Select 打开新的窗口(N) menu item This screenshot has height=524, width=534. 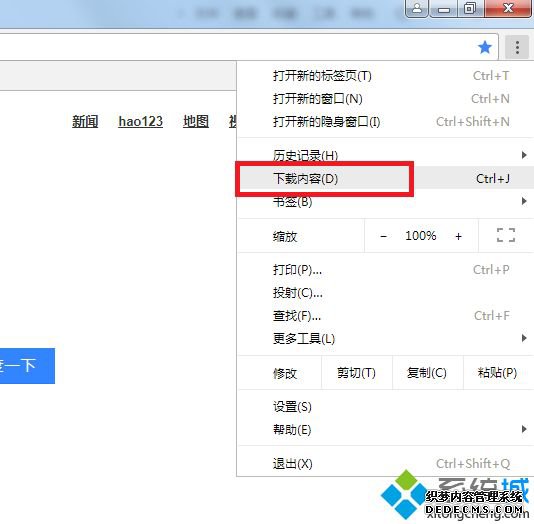pos(385,99)
